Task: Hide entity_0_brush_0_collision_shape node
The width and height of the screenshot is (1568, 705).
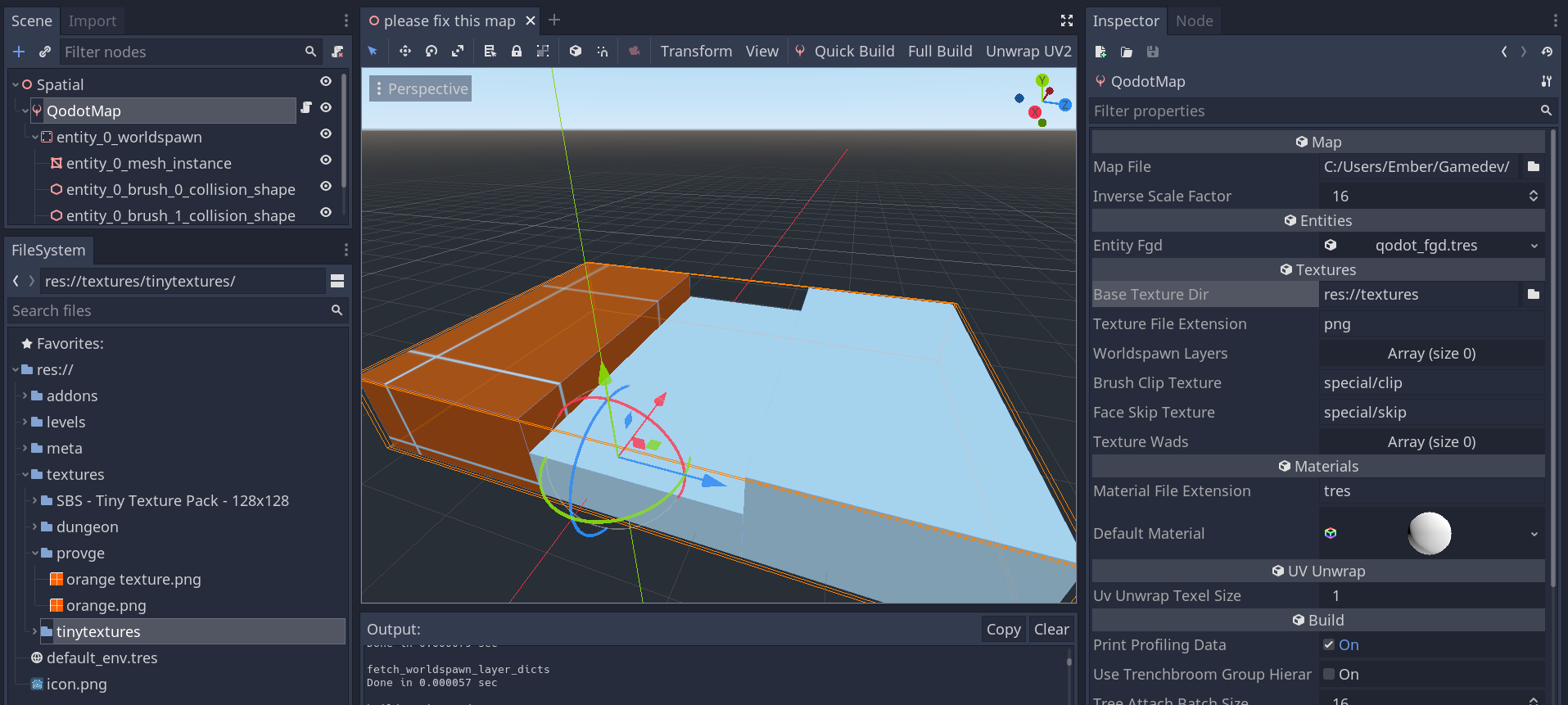Action: coord(326,186)
